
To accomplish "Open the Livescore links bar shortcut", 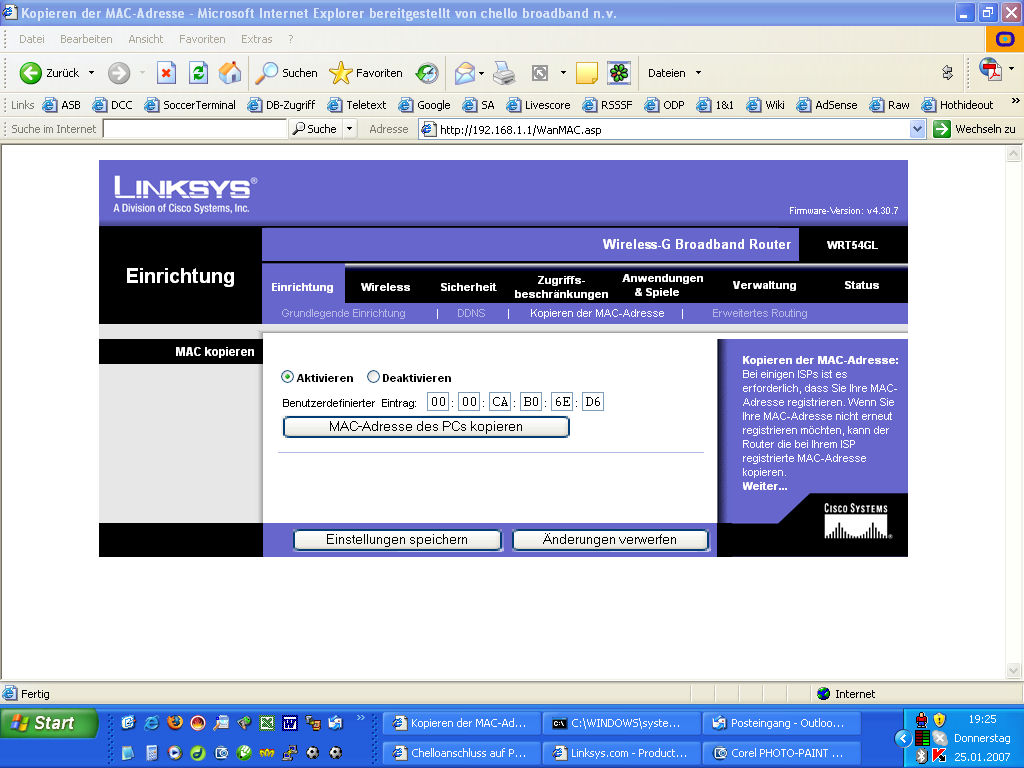I will [538, 105].
